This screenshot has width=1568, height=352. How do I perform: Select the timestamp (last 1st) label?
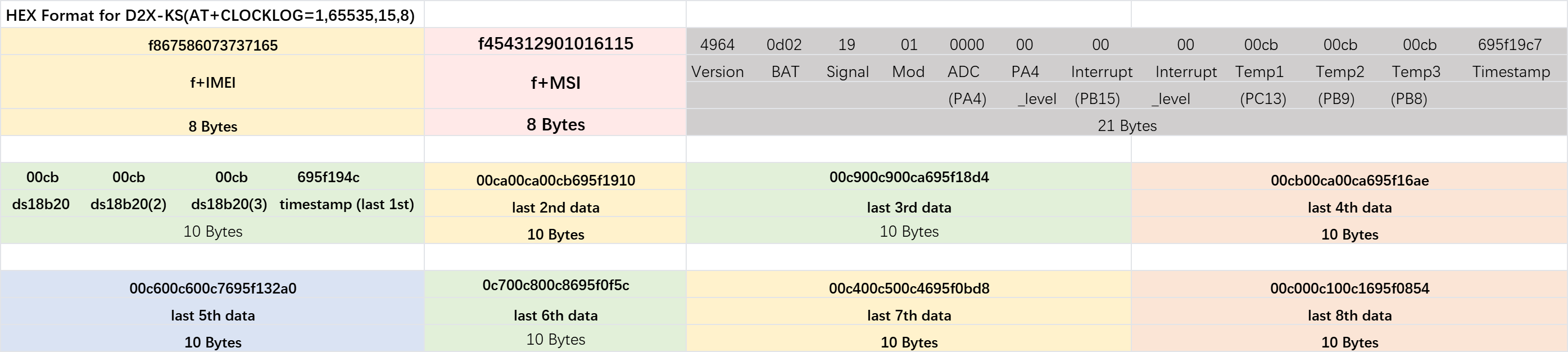346,204
